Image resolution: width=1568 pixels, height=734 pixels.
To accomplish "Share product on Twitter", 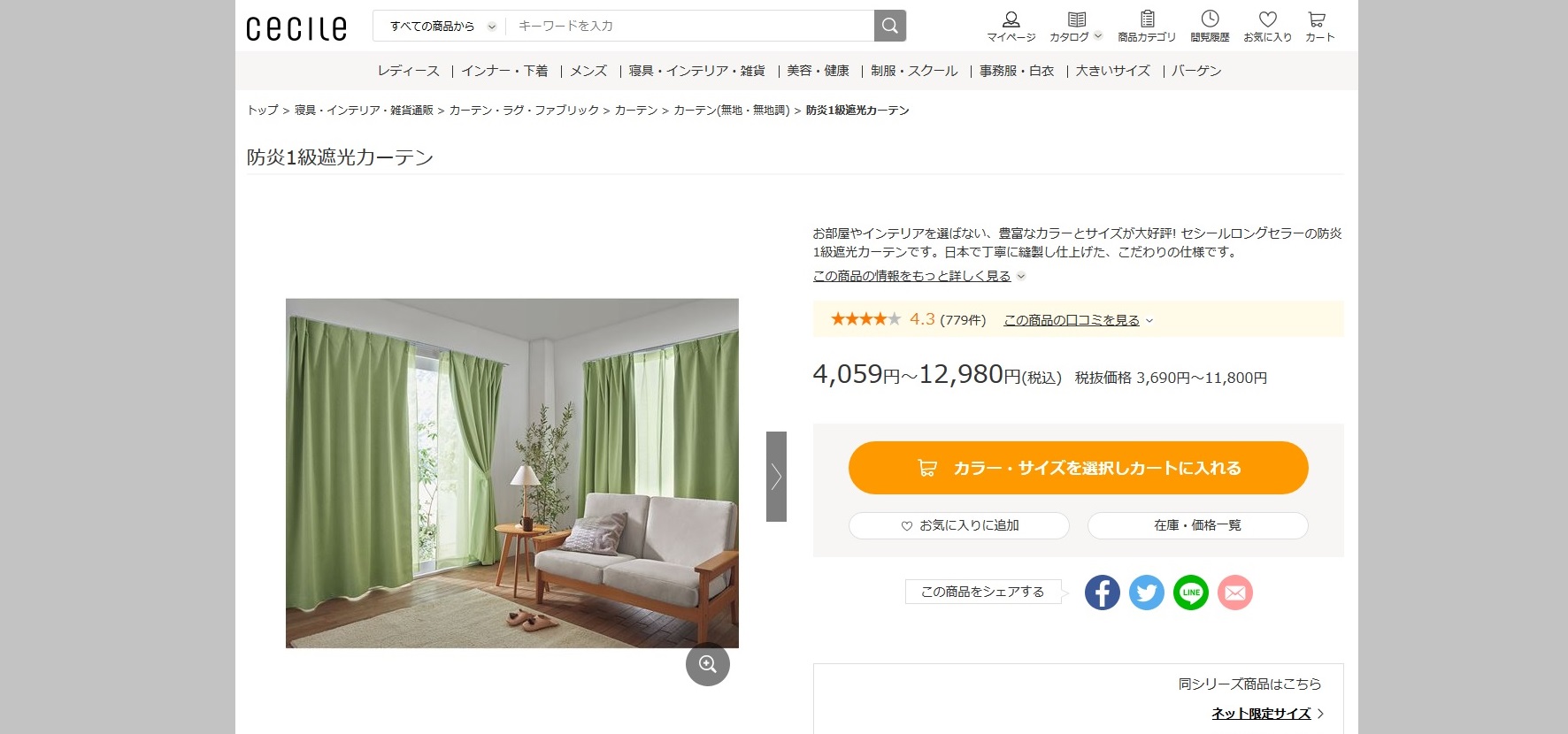I will [x=1147, y=593].
